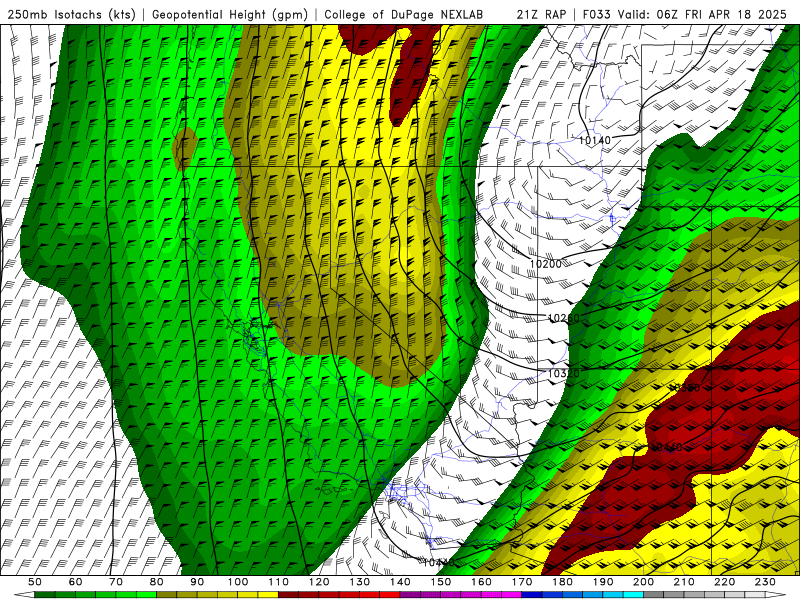Click the 10440 contour label at the map's bottom edge
Image resolution: width=800 pixels, height=600 pixels.
pyautogui.click(x=438, y=562)
